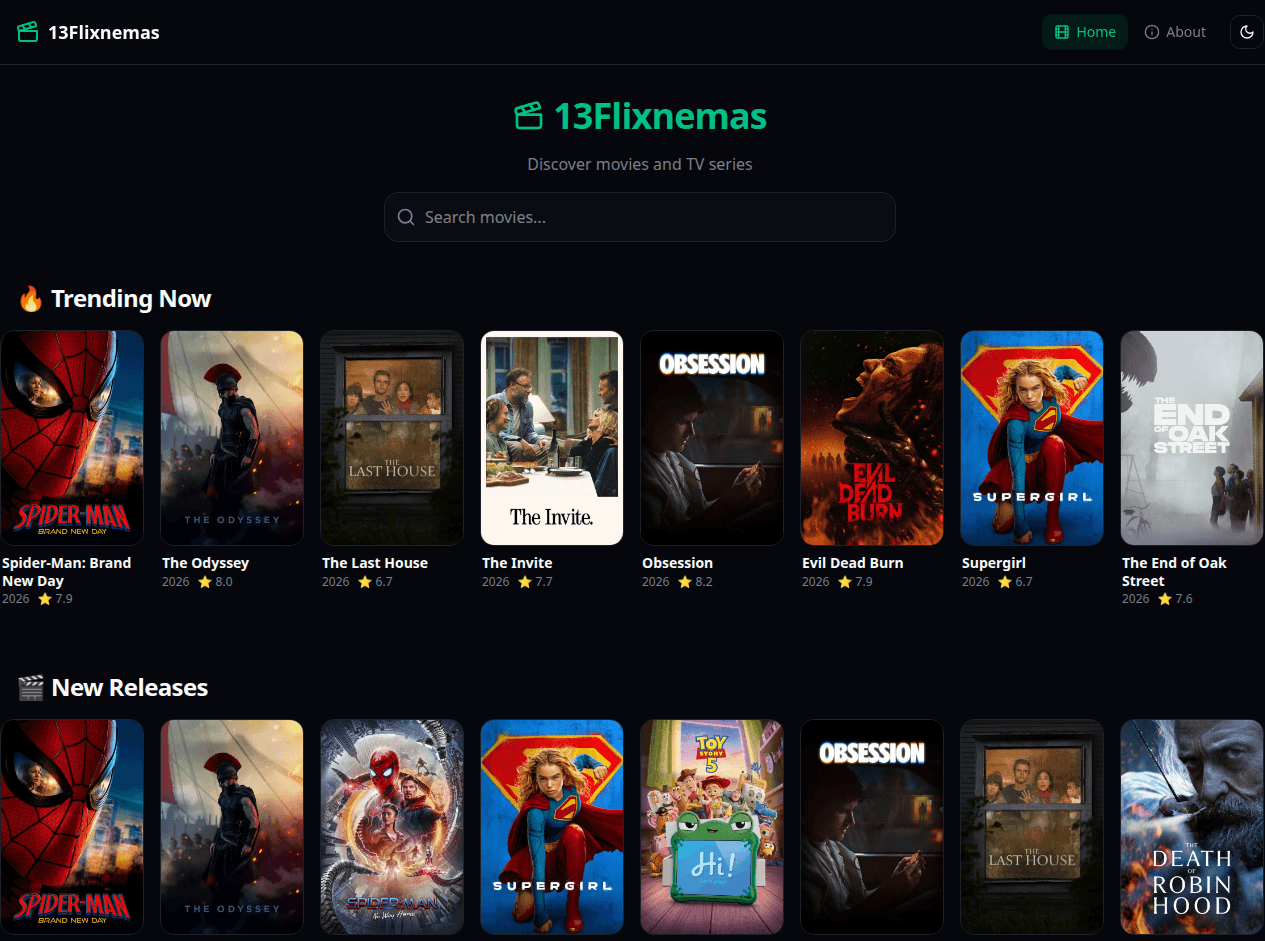This screenshot has height=941, width=1265.
Task: Toggle the dark mode moon icon
Action: (1247, 32)
